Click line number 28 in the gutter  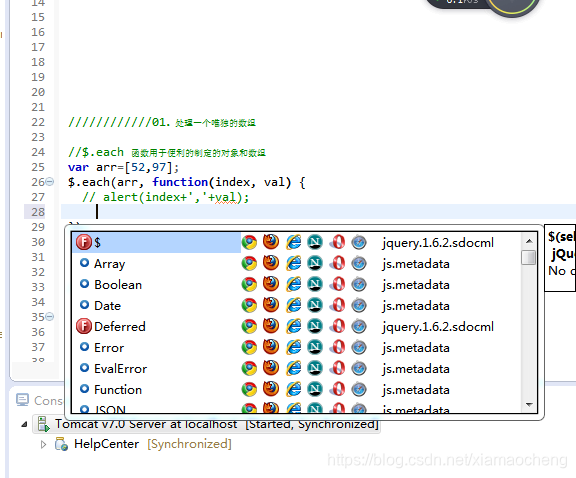click(38, 212)
